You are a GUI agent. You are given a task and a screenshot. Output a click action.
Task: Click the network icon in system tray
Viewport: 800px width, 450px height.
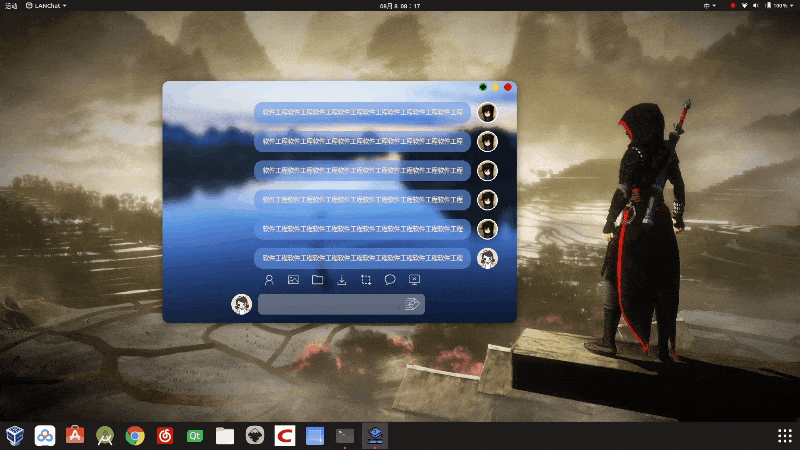click(x=744, y=6)
